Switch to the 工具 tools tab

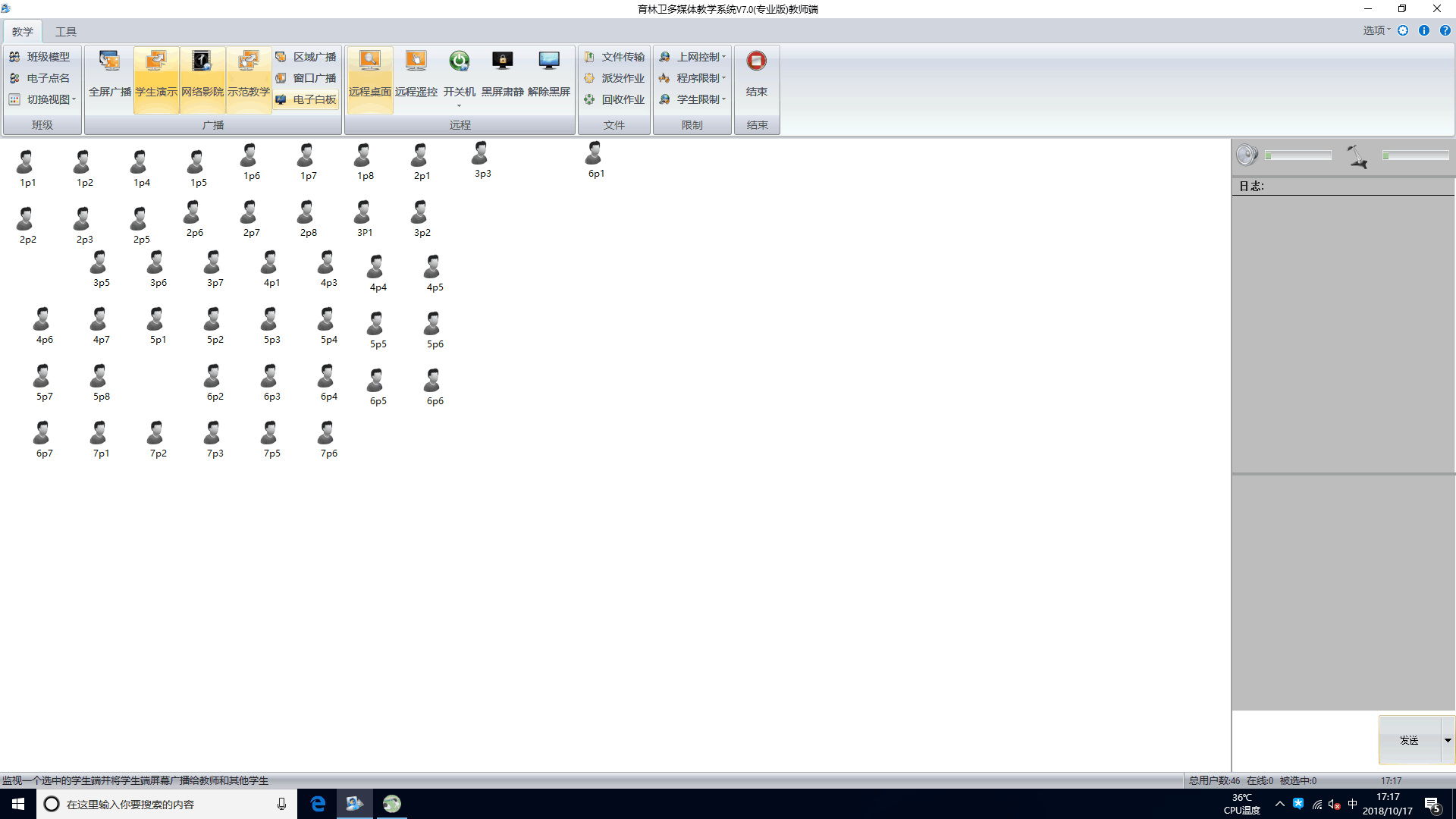[x=66, y=32]
